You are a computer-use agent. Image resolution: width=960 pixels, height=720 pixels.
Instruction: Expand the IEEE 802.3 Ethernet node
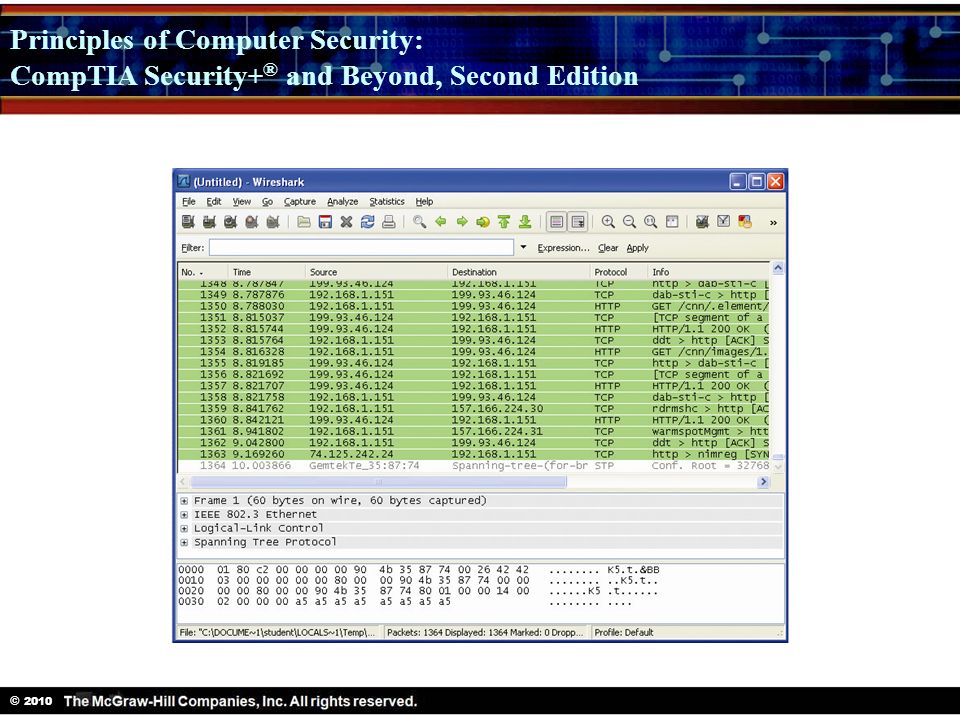click(x=184, y=515)
